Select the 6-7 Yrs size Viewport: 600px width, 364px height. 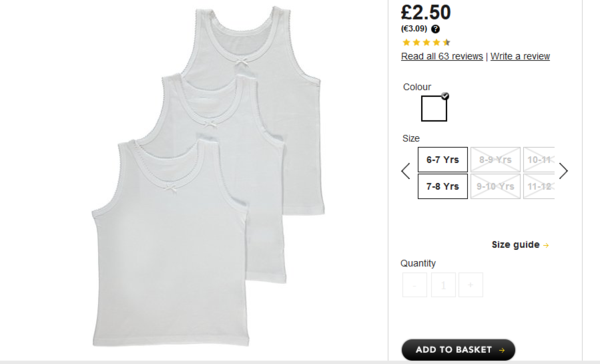coord(442,160)
